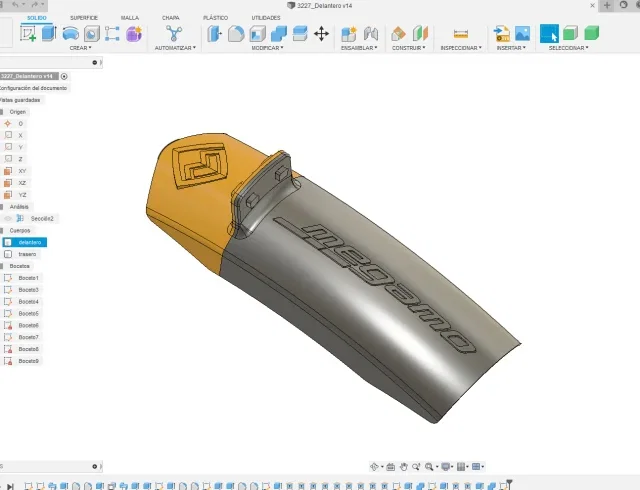Open a new document tab with plus
This screenshot has width=640, height=490.
607,5
